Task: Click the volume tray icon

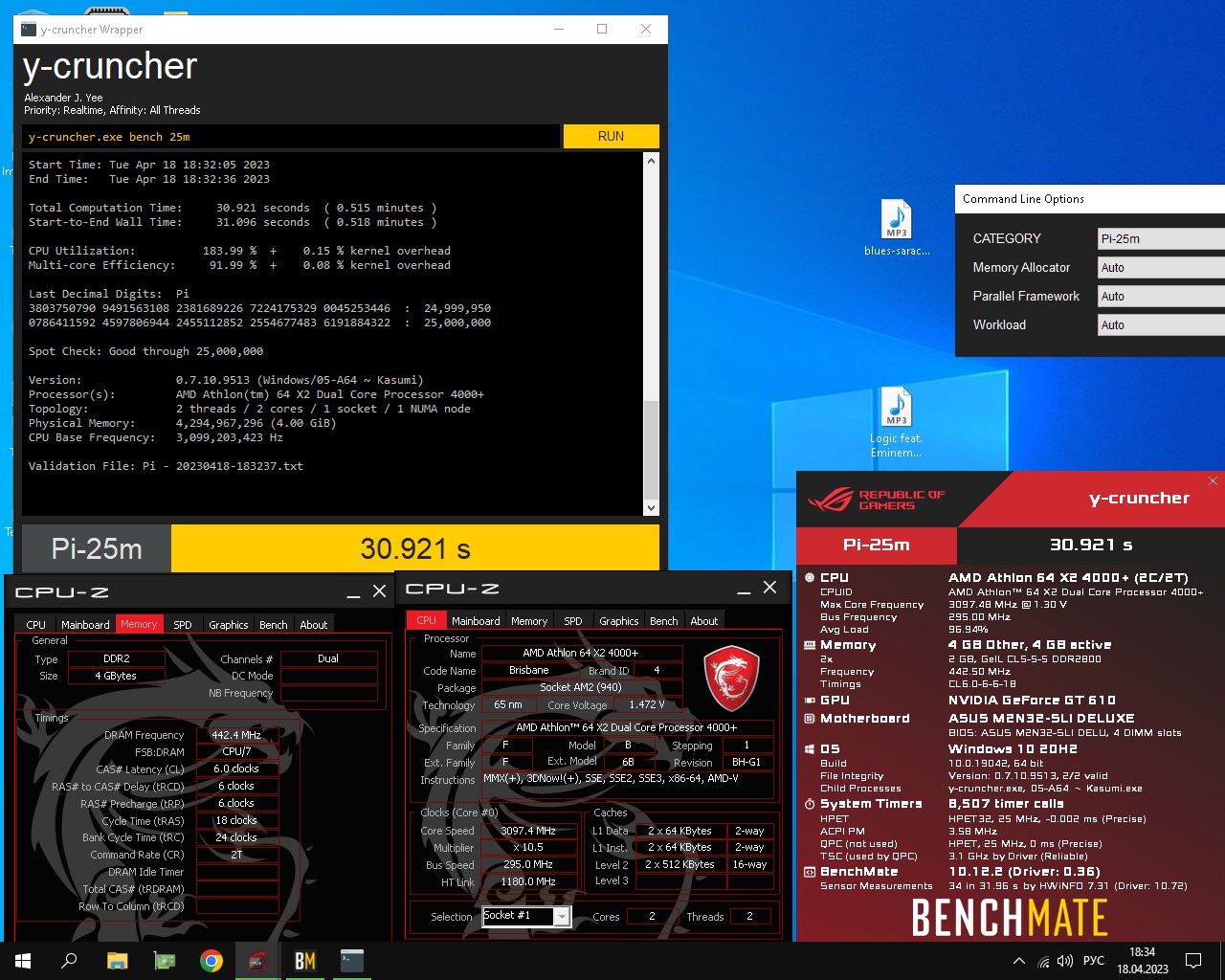Action: point(1065,961)
